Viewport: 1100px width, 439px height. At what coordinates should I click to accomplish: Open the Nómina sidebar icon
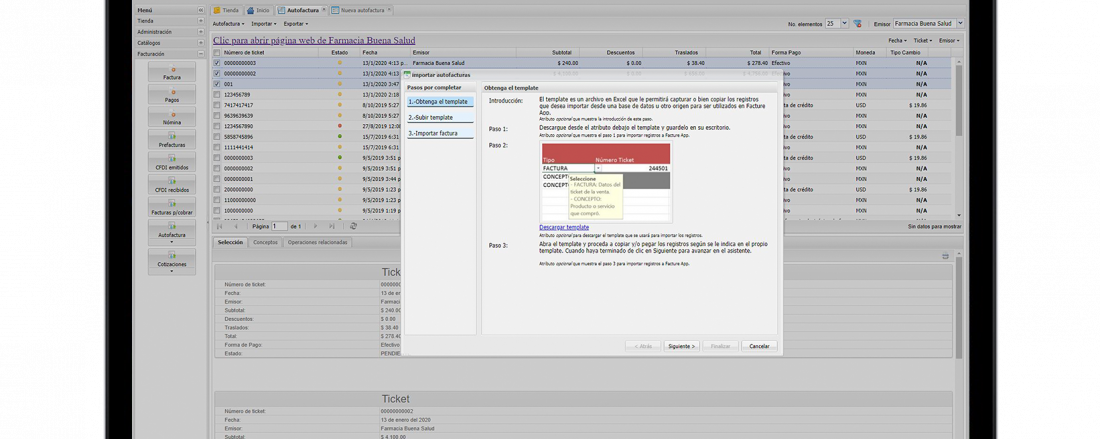(x=172, y=118)
